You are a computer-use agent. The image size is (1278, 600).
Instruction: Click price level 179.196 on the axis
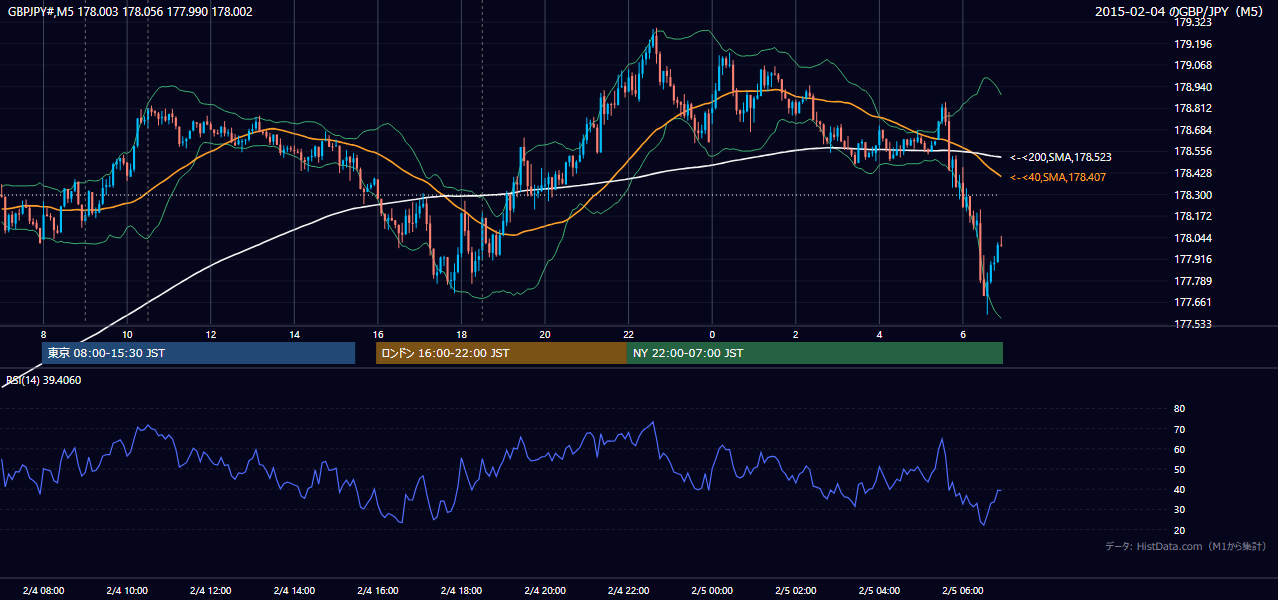(1192, 44)
